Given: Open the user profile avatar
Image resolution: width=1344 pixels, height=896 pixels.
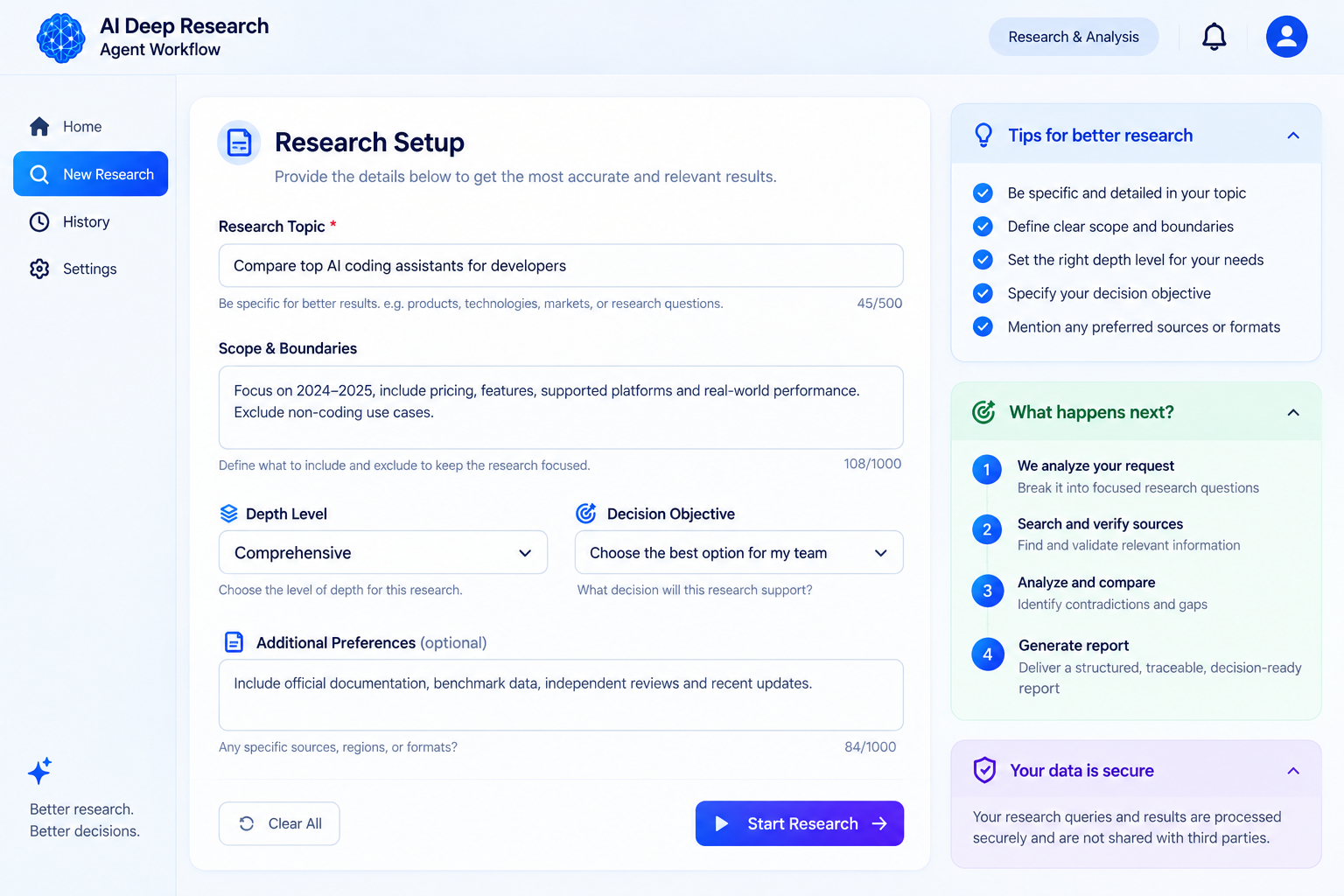Looking at the screenshot, I should coord(1286,37).
